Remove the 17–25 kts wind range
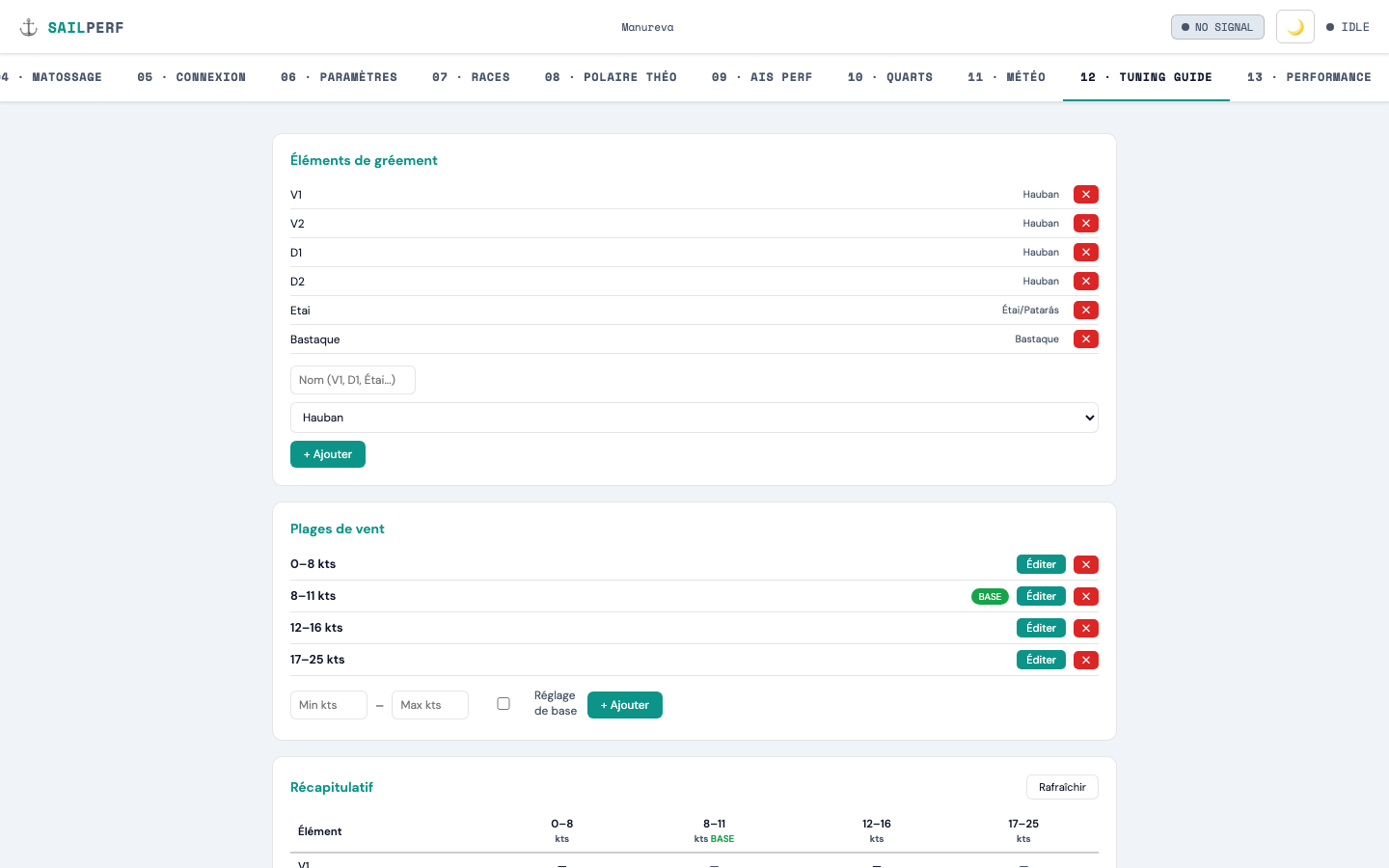Screen dimensions: 1389x868 click(x=1086, y=660)
